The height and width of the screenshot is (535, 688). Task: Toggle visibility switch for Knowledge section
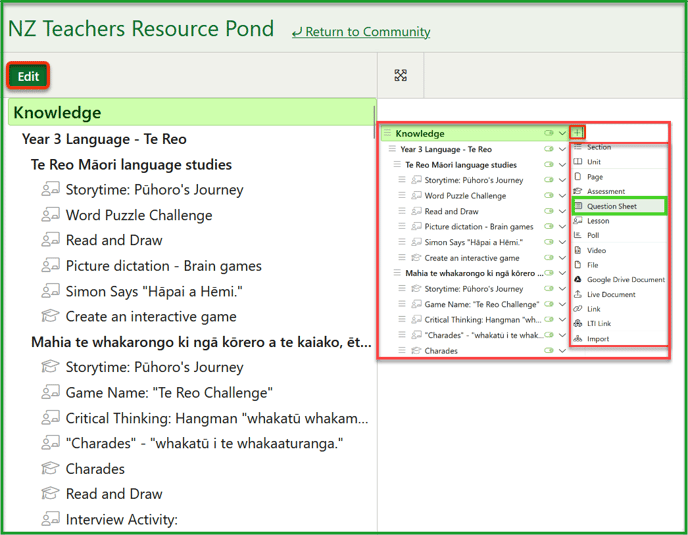[548, 133]
